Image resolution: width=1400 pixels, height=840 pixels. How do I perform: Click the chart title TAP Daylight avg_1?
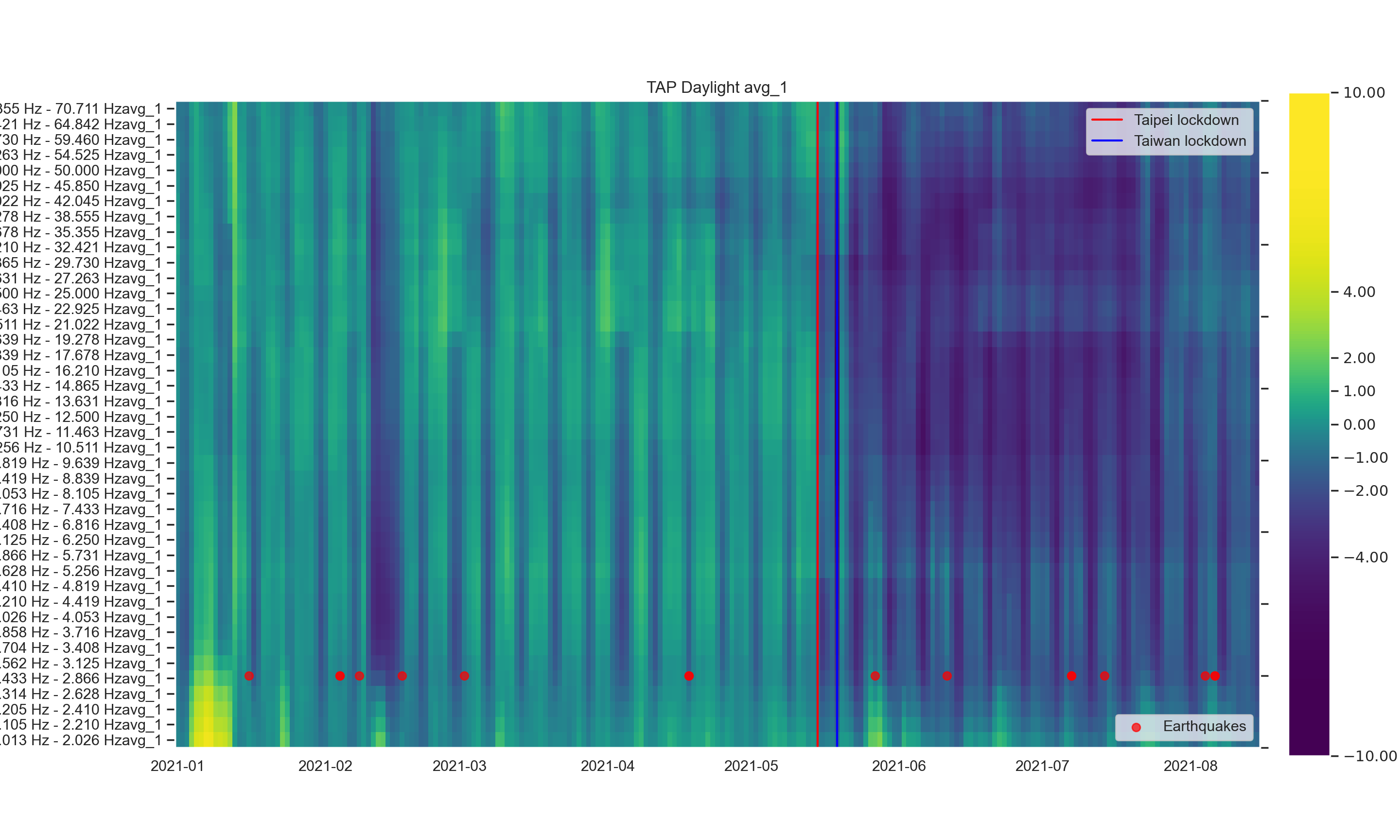tap(717, 87)
